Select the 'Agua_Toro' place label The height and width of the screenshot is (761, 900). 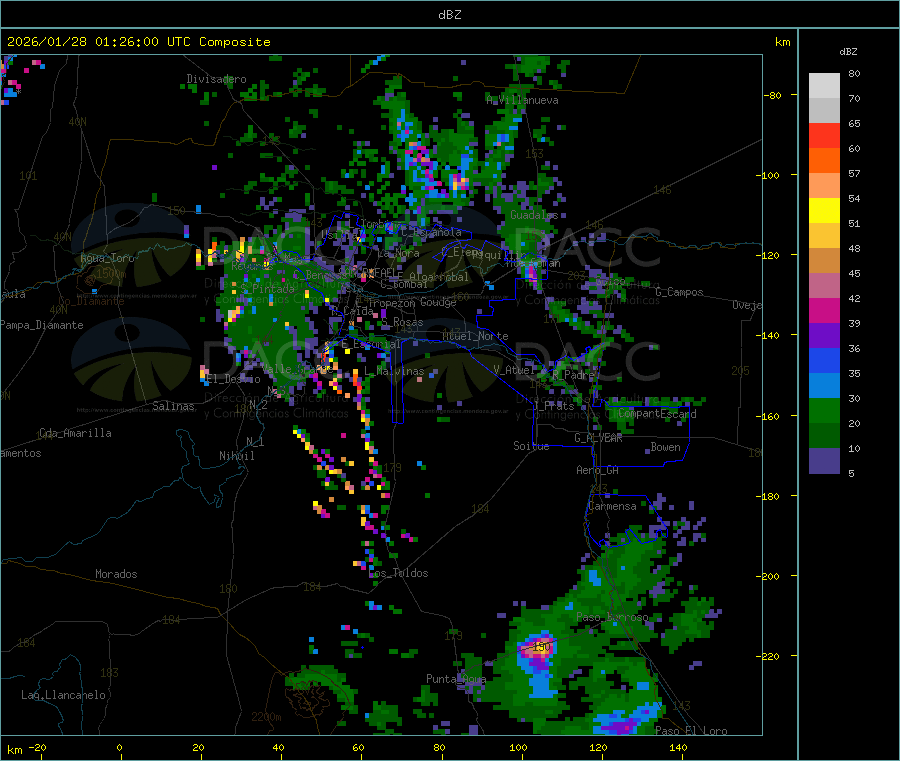pyautogui.click(x=107, y=258)
